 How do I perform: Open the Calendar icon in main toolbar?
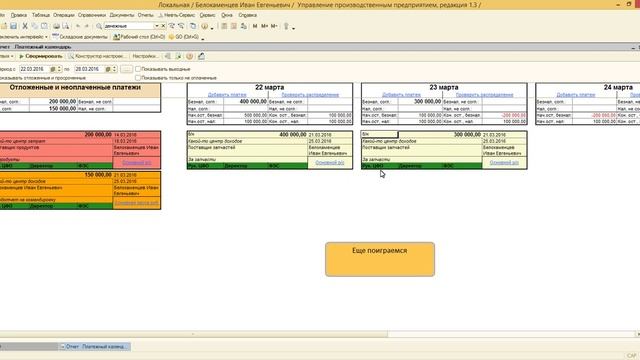(x=234, y=26)
